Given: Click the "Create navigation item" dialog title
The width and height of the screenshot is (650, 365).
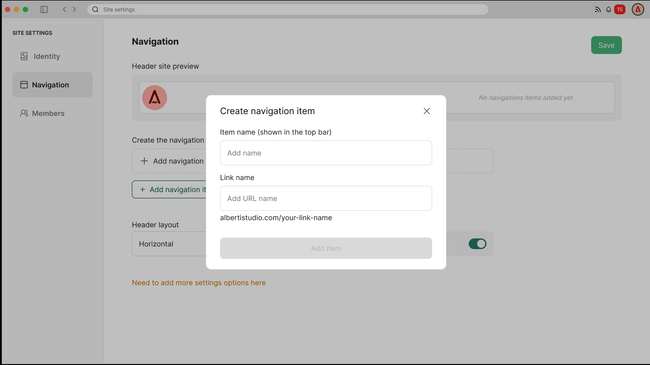Looking at the screenshot, I should point(267,111).
